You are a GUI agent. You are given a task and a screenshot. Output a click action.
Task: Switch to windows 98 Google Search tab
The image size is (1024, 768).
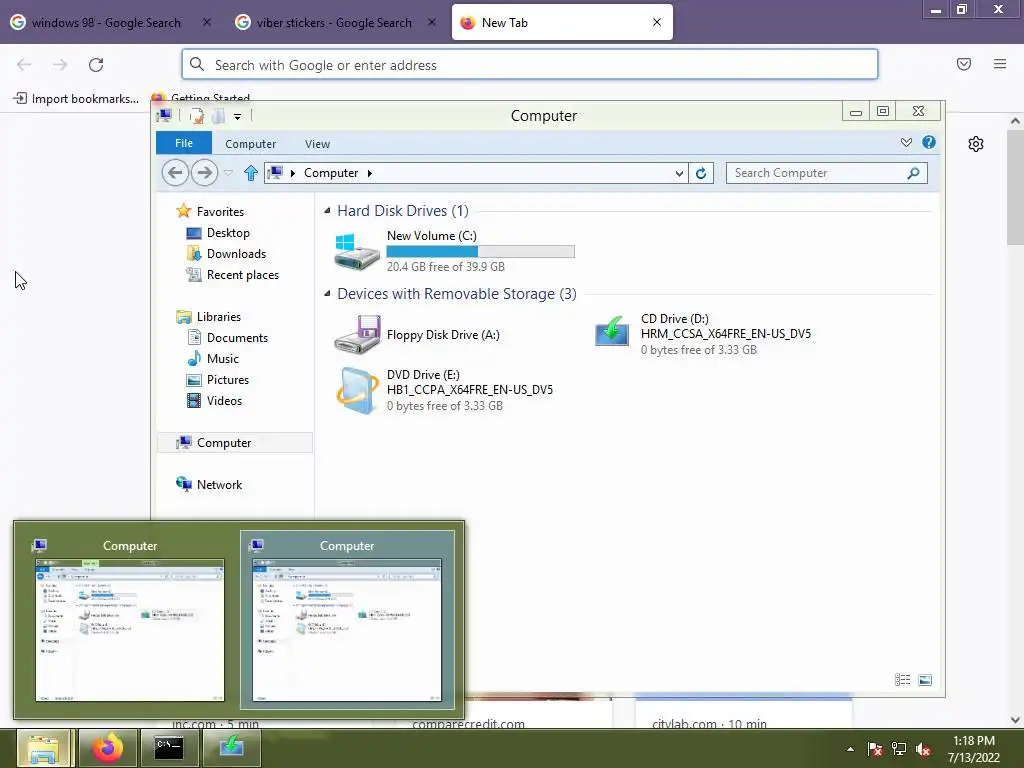pos(106,22)
